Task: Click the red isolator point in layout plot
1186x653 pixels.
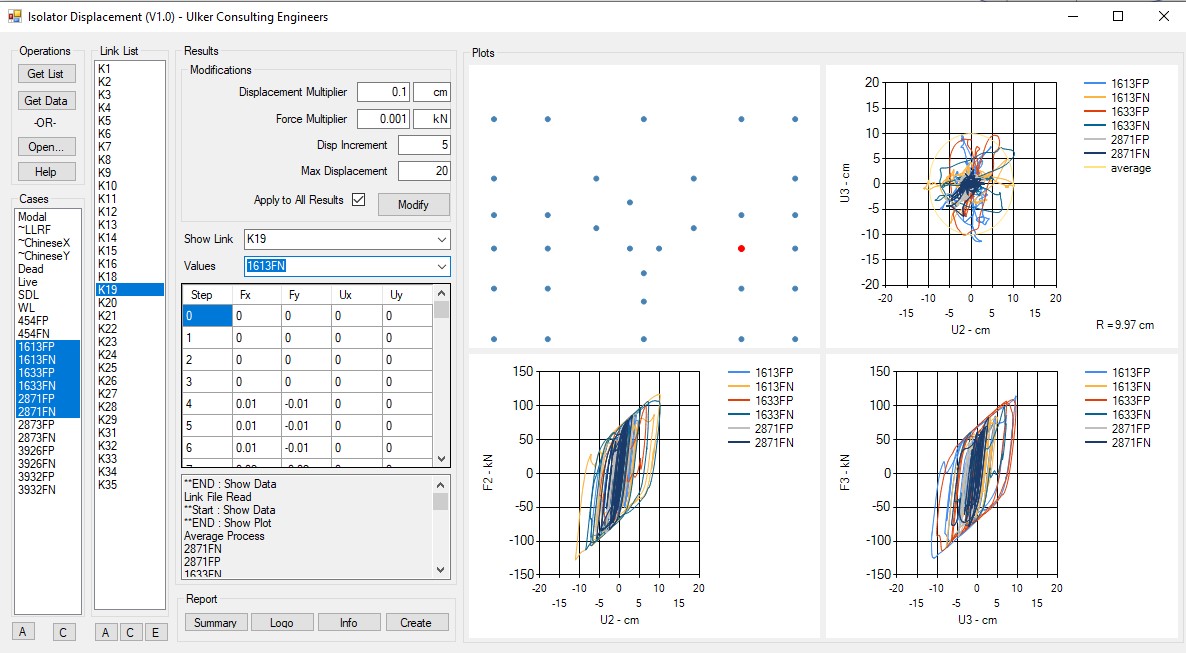Action: (x=741, y=248)
